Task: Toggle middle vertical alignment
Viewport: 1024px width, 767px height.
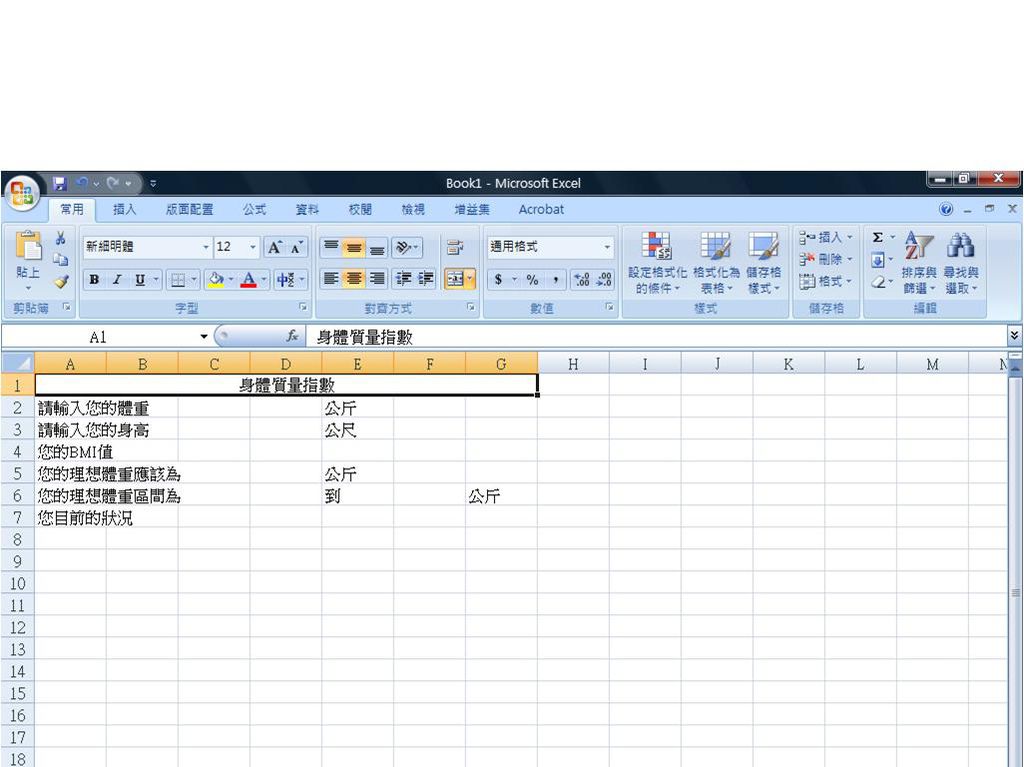Action: click(354, 247)
